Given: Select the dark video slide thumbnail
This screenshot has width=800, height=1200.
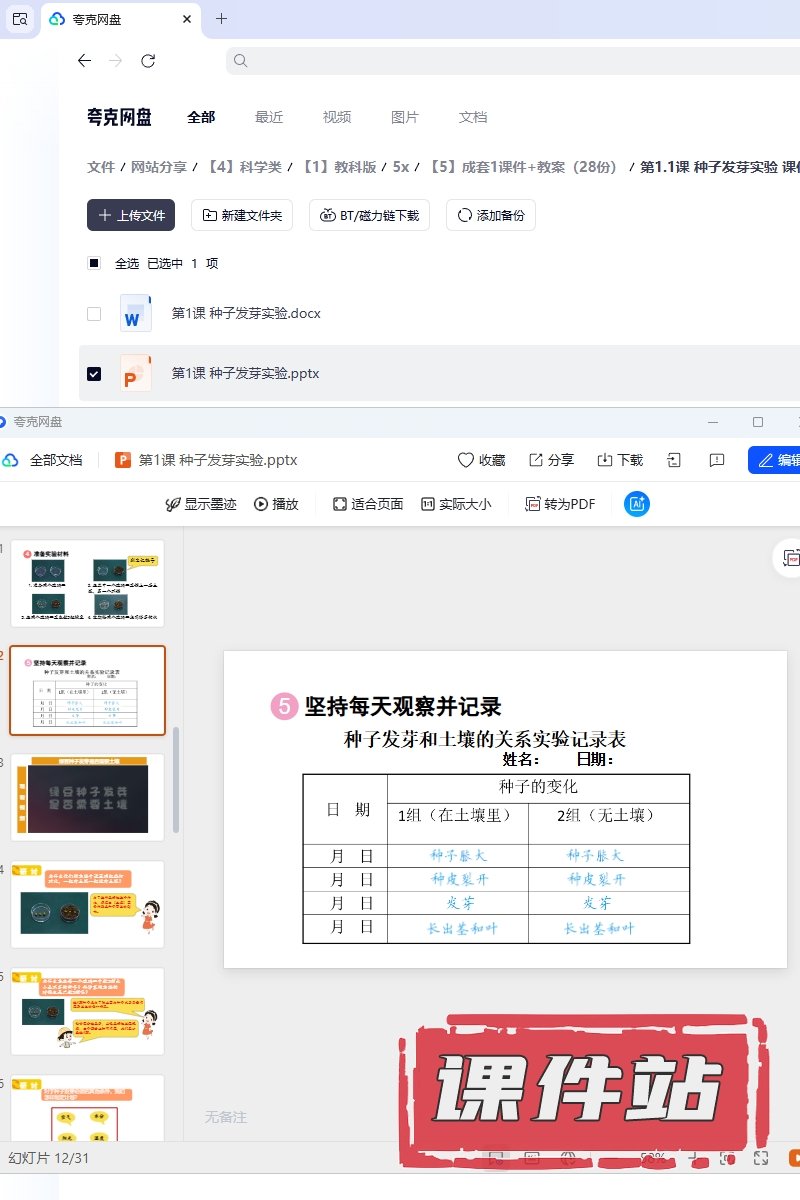Looking at the screenshot, I should pyautogui.click(x=87, y=797).
